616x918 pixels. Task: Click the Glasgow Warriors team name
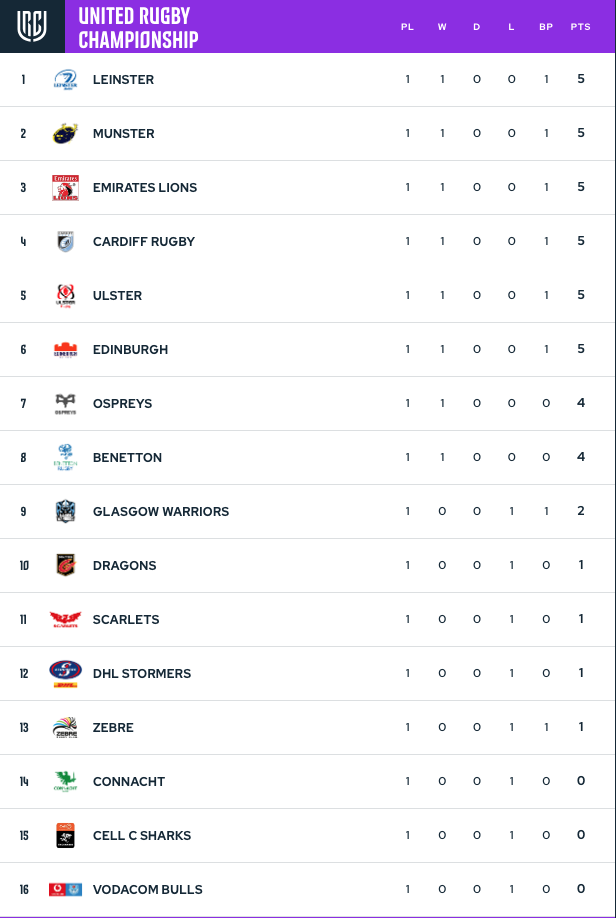coord(161,512)
